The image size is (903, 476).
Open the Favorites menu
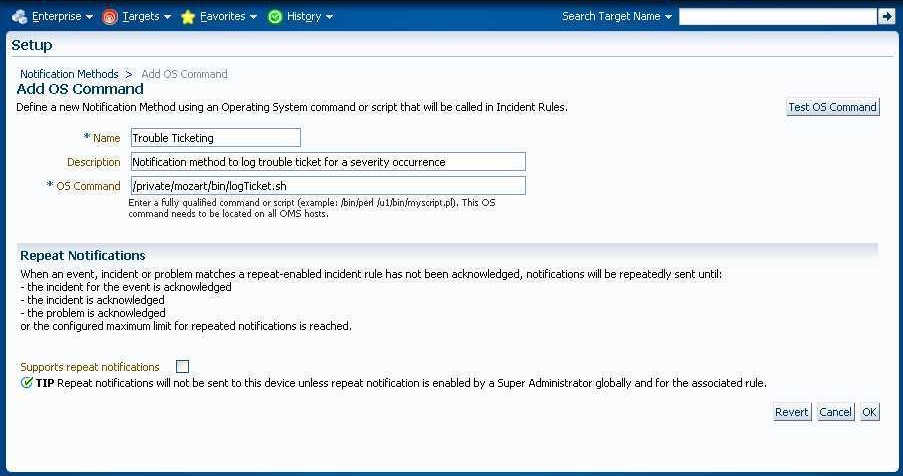click(x=222, y=17)
